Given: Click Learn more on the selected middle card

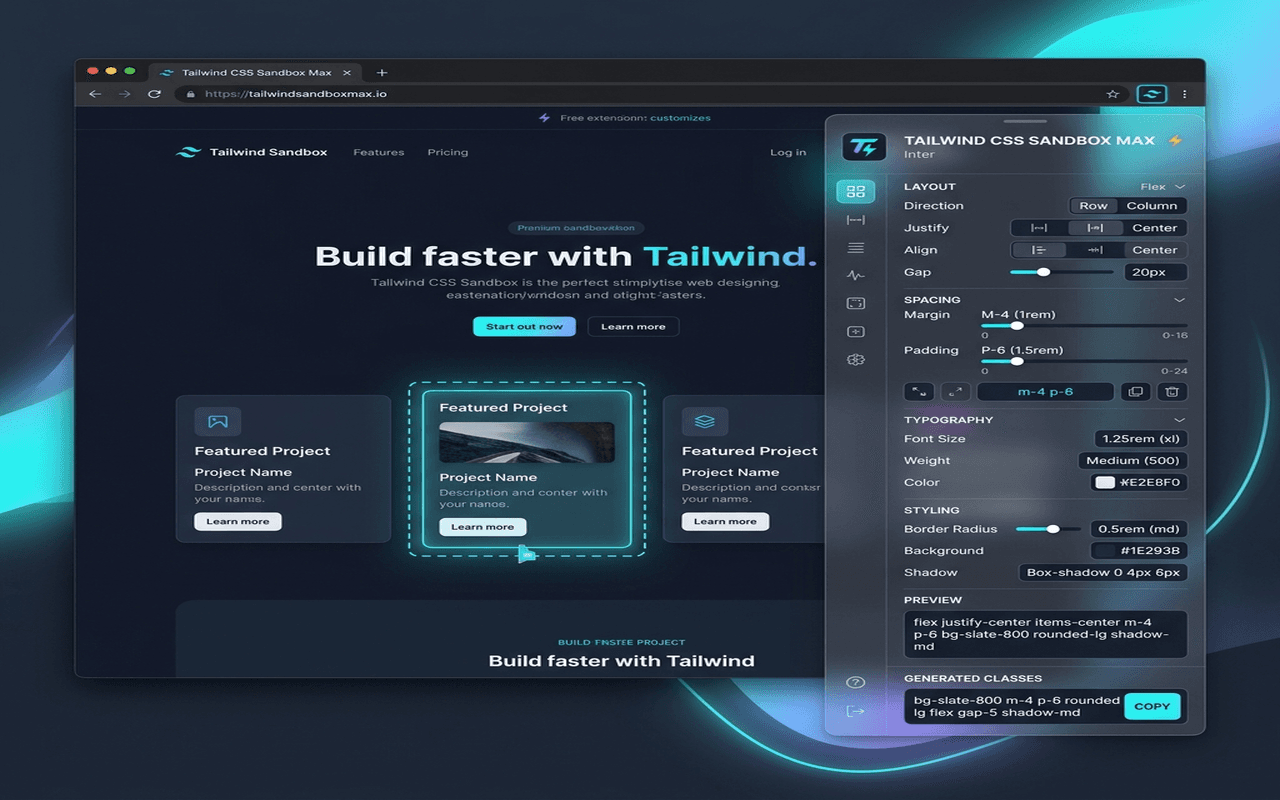Looking at the screenshot, I should click(482, 527).
